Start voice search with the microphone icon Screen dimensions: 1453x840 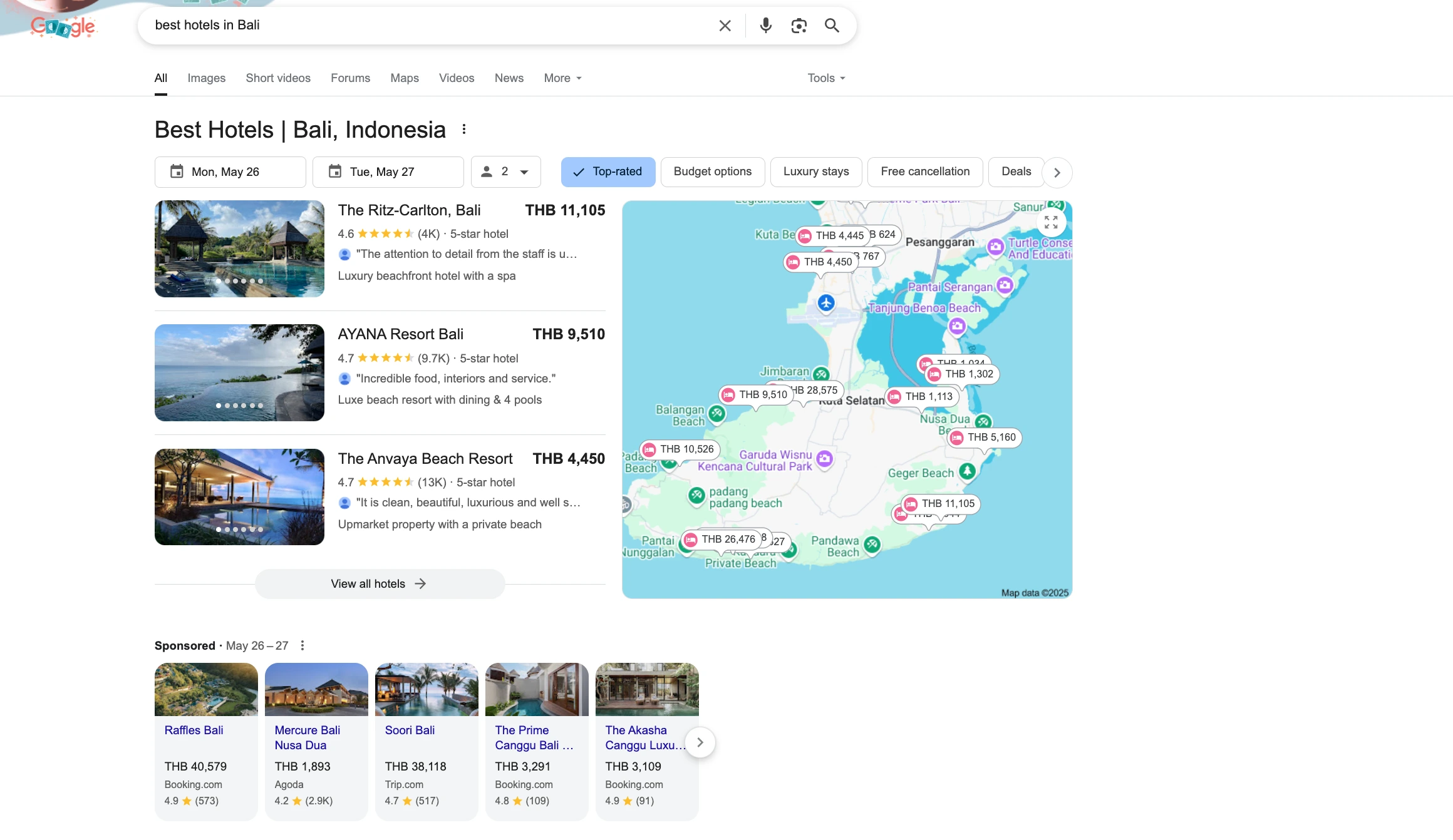tap(765, 26)
